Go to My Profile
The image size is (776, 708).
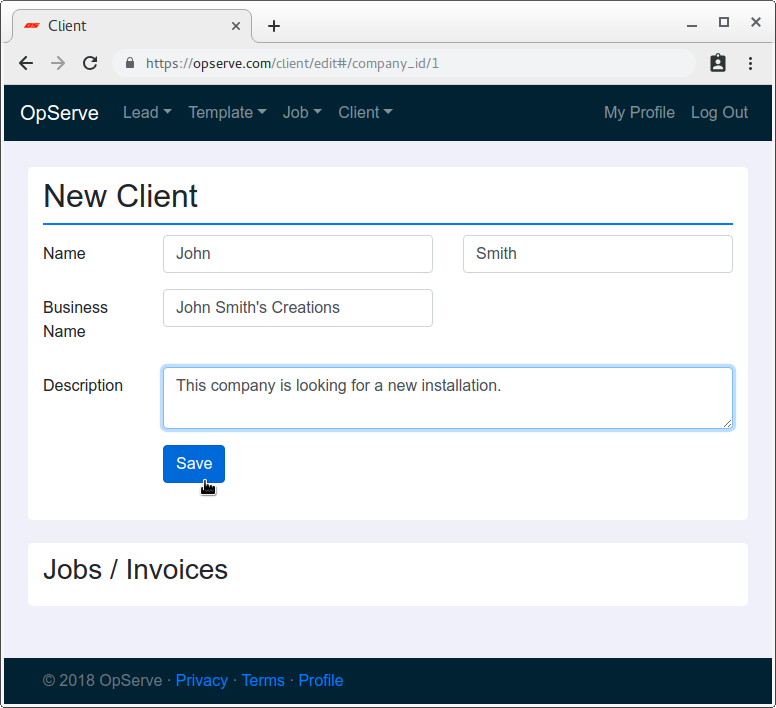639,112
